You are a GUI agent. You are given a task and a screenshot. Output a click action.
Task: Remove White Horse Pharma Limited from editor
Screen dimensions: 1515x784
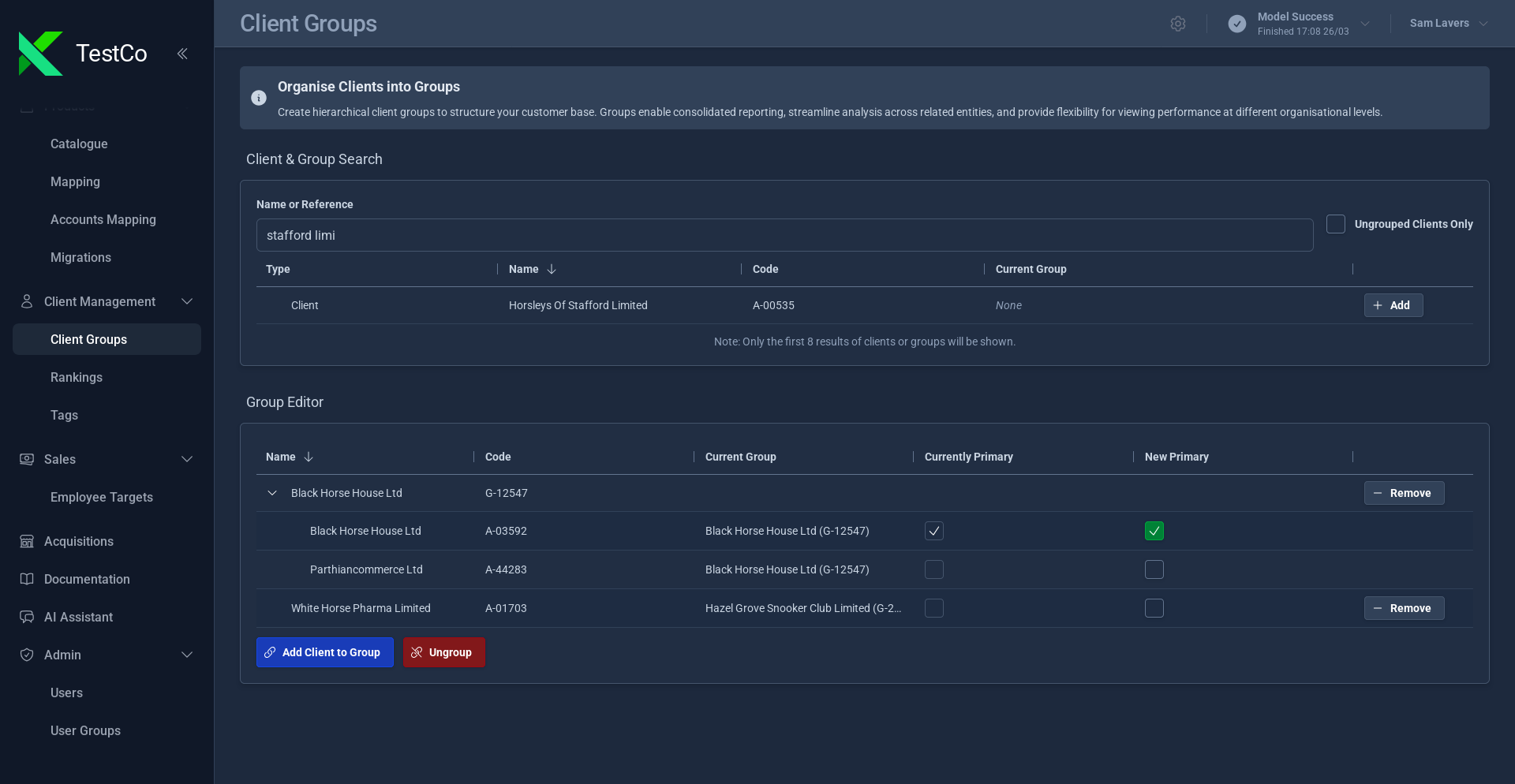pos(1404,608)
